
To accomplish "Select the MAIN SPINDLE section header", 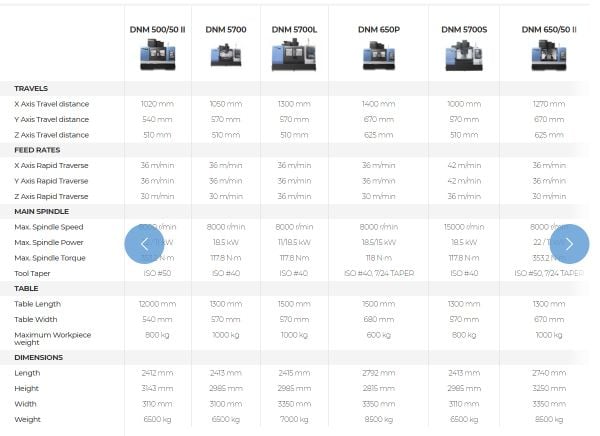I will click(42, 211).
